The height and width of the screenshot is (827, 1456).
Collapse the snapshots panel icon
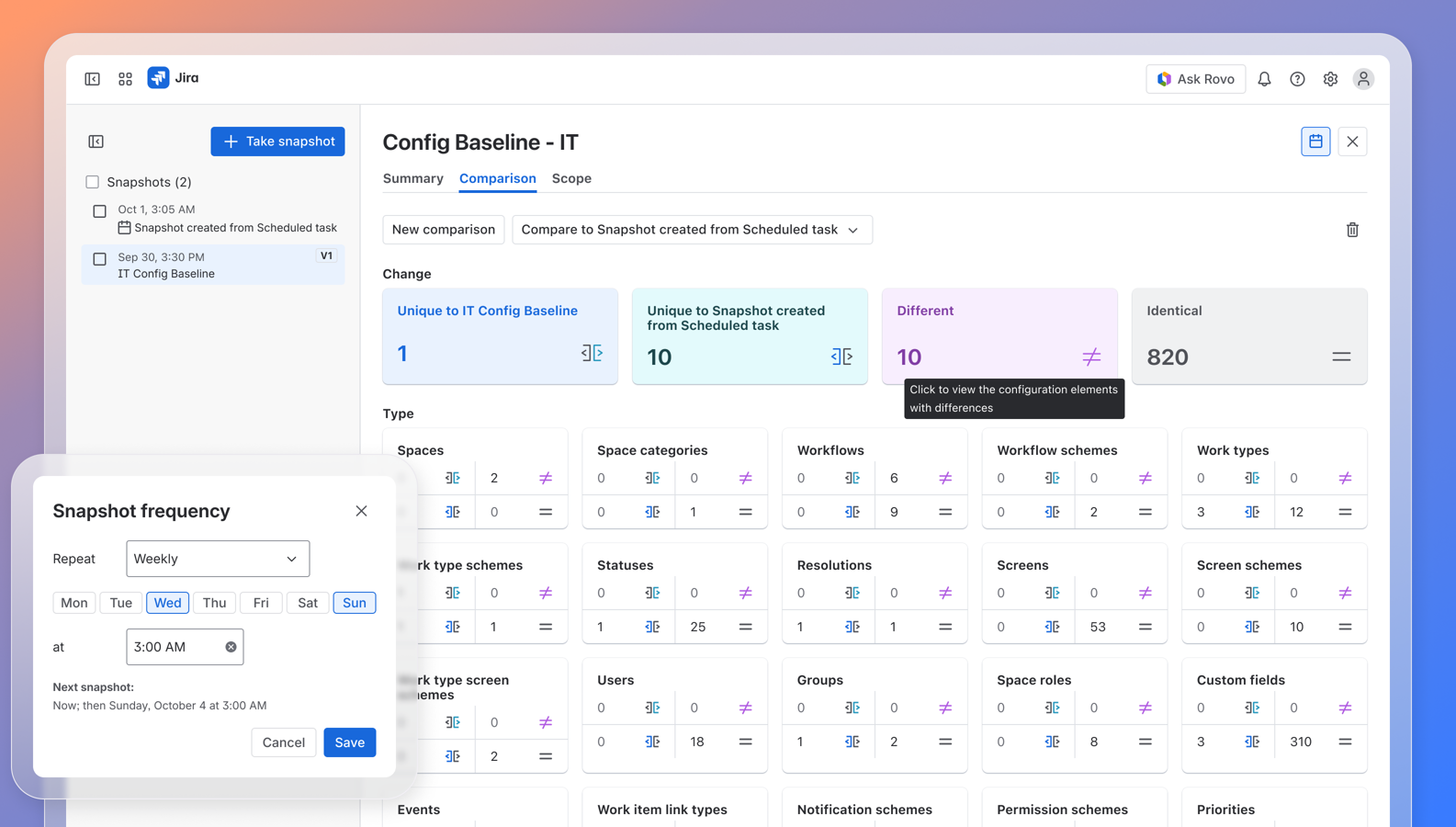click(96, 142)
